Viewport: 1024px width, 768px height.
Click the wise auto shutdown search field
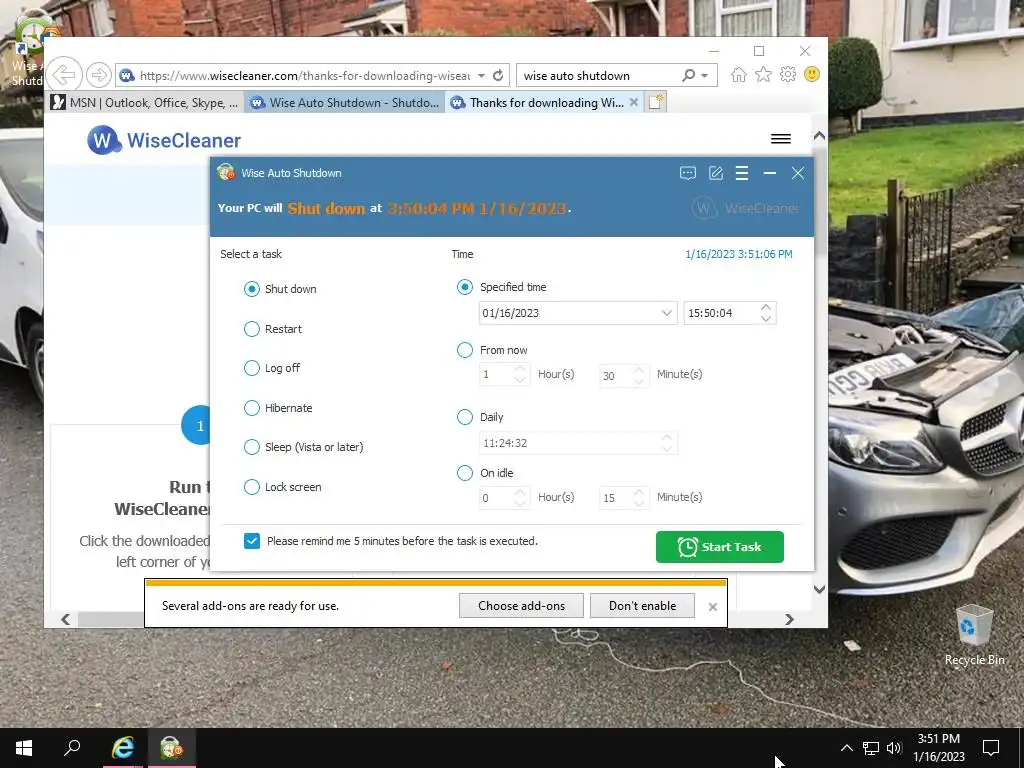[600, 76]
